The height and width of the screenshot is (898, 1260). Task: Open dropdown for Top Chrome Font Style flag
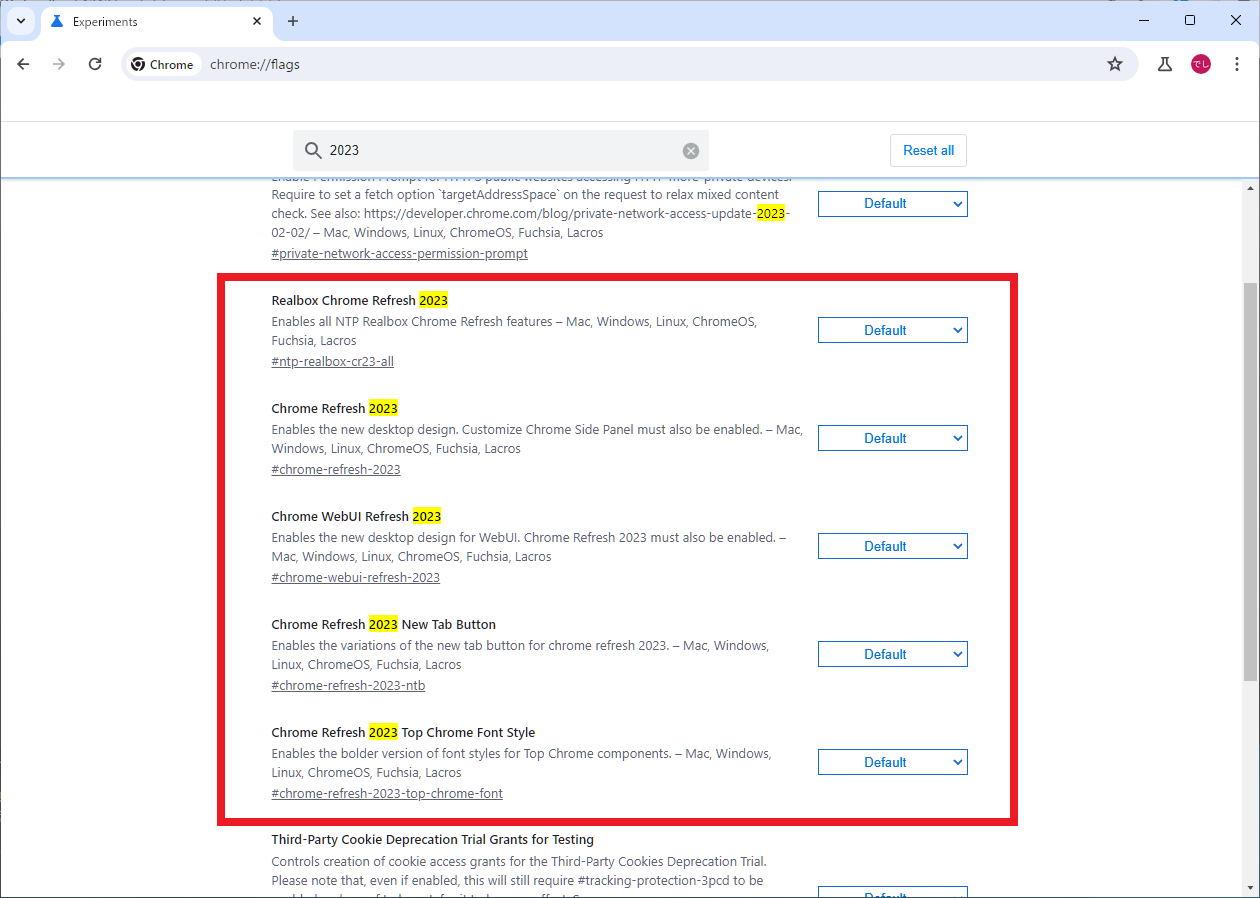pos(893,762)
